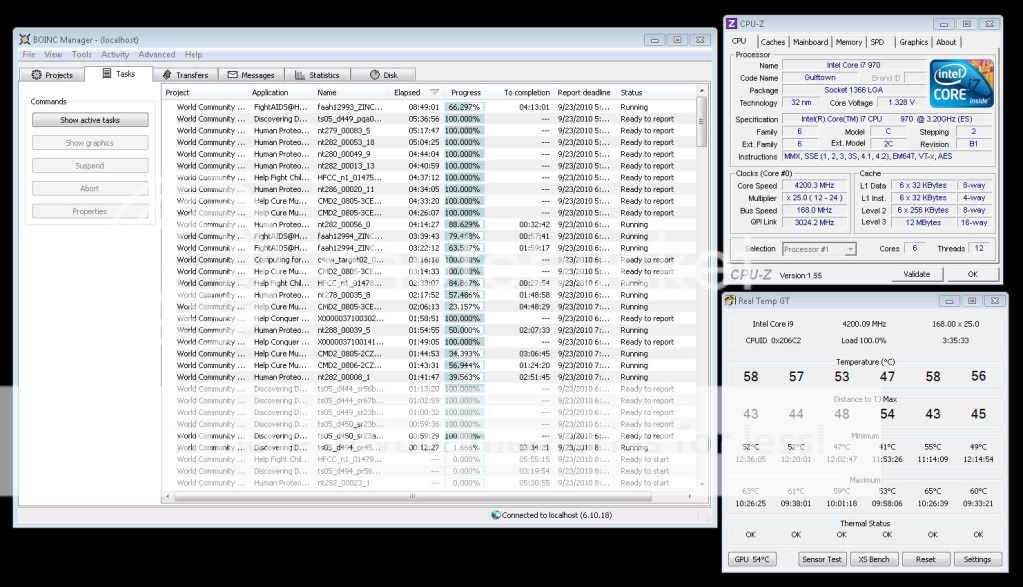
Task: Open the View menu
Action: point(53,55)
